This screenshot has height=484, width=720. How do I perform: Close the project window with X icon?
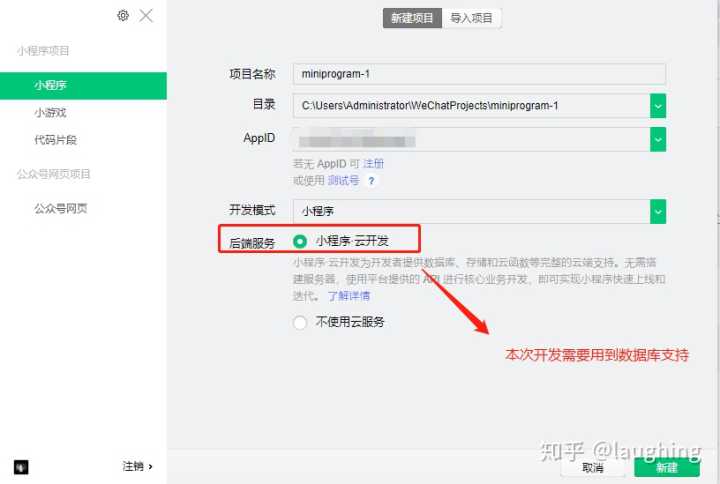146,15
